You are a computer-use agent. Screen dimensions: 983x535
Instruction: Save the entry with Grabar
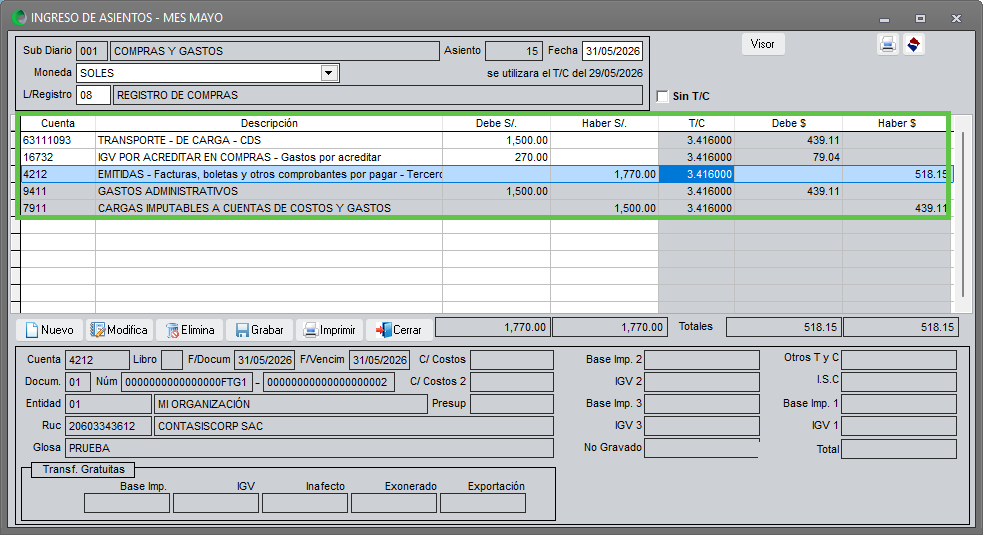click(x=259, y=330)
